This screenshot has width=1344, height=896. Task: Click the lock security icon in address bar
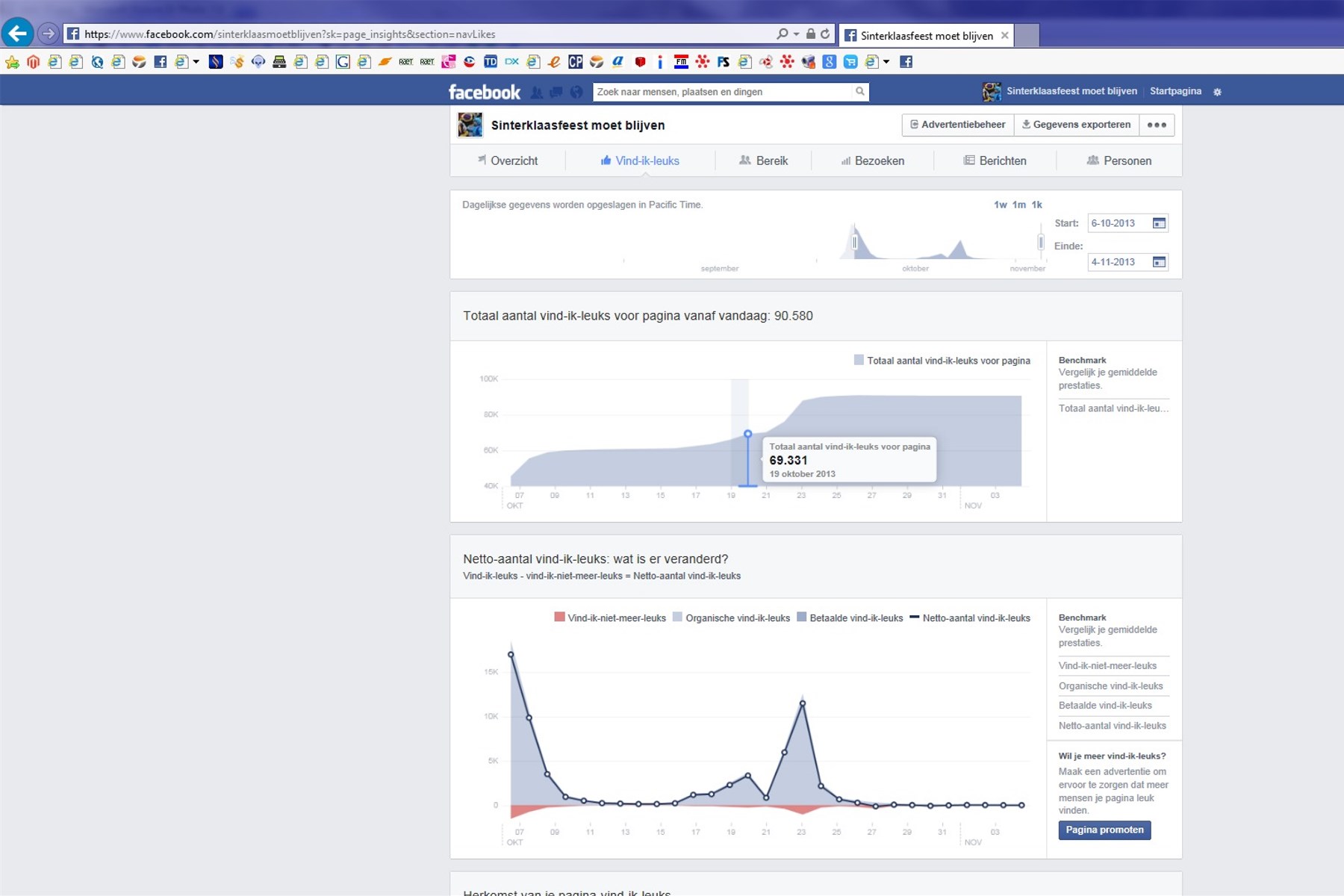click(x=810, y=34)
